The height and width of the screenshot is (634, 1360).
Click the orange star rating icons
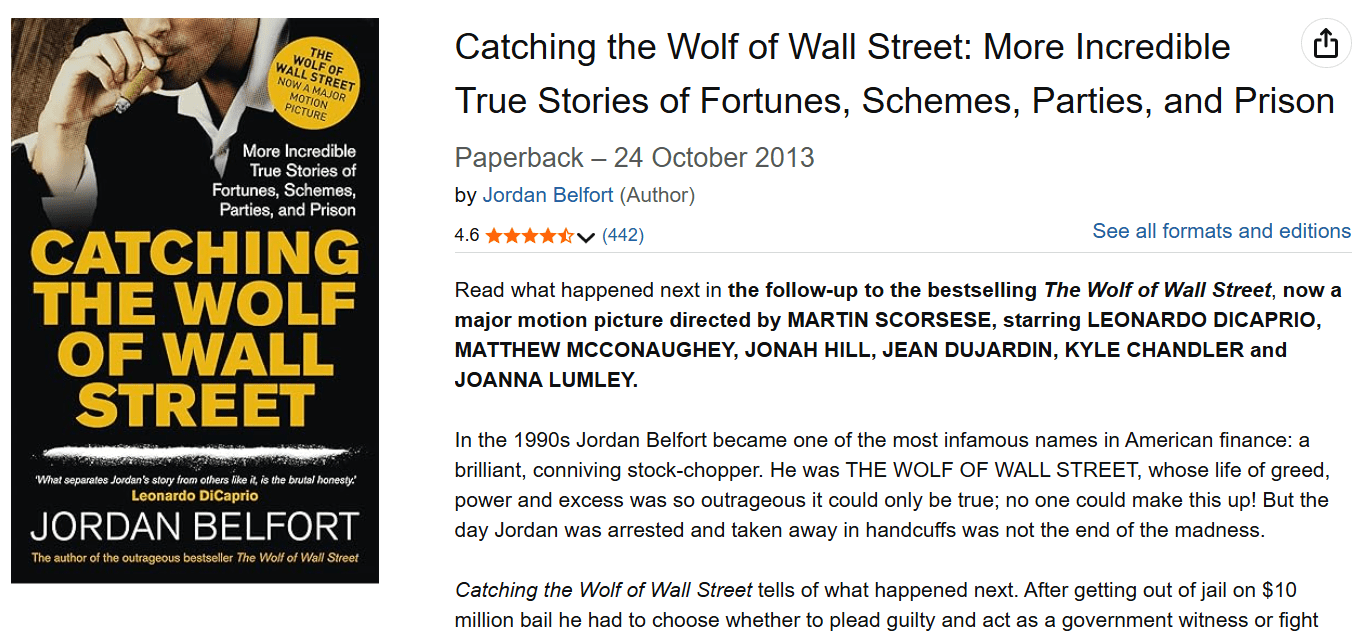tap(529, 236)
